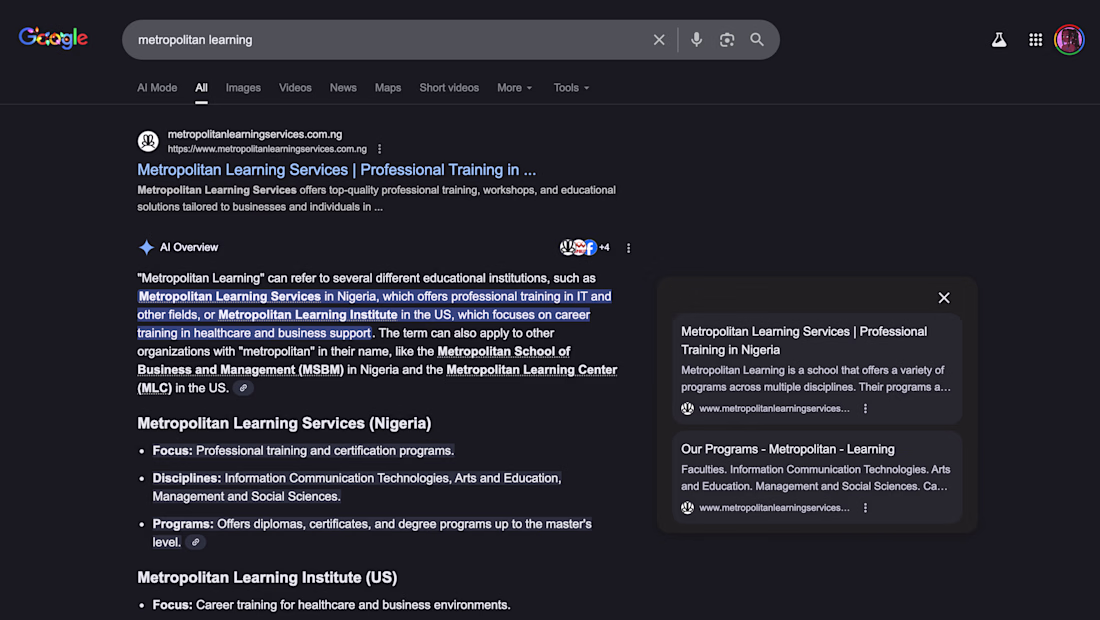Viewport: 1100px width, 620px height.
Task: Click 'Focus: Professional training and certification' bullet
Action: click(x=303, y=450)
